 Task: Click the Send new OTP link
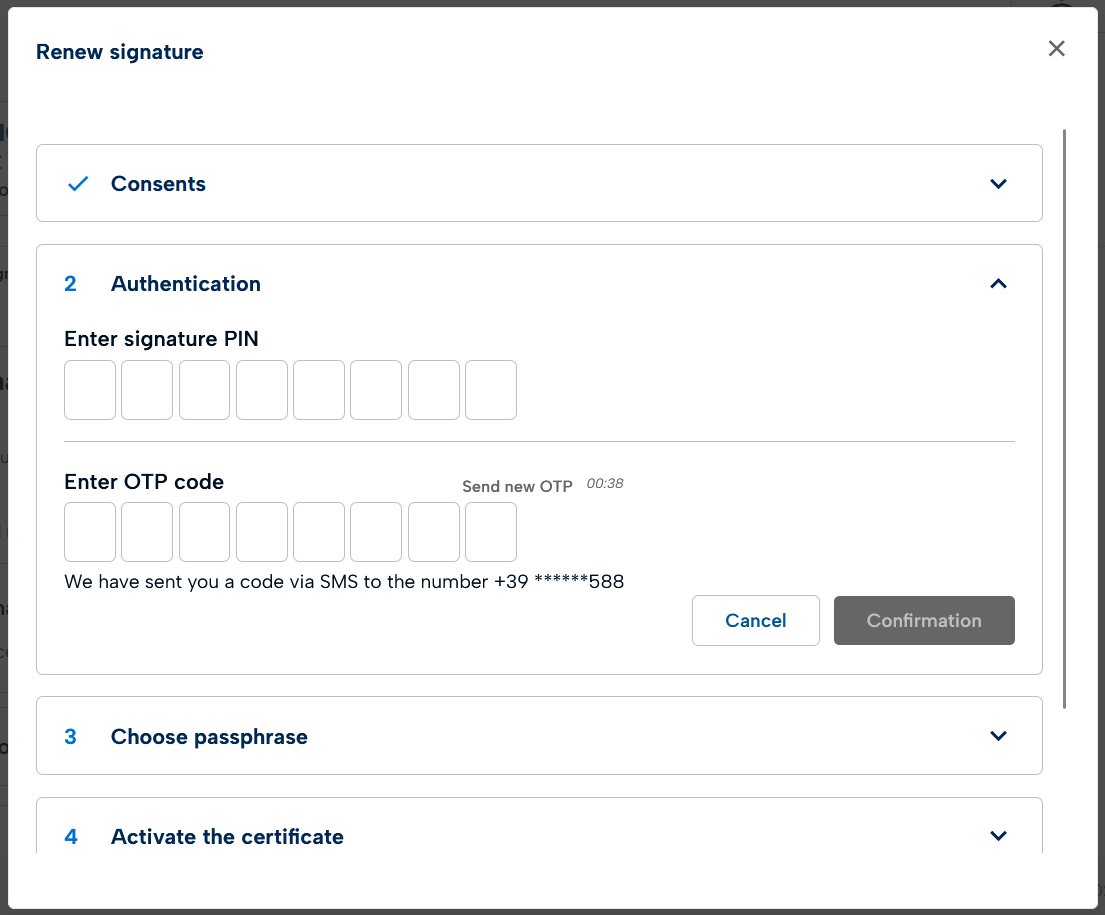click(x=517, y=486)
